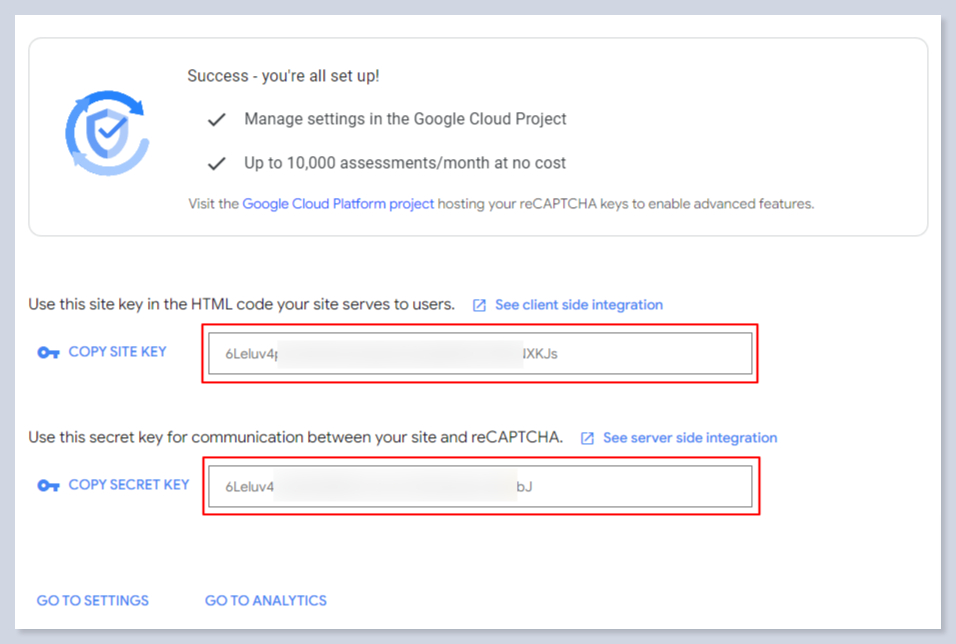Open See server side integration link
956x644 pixels.
(690, 438)
